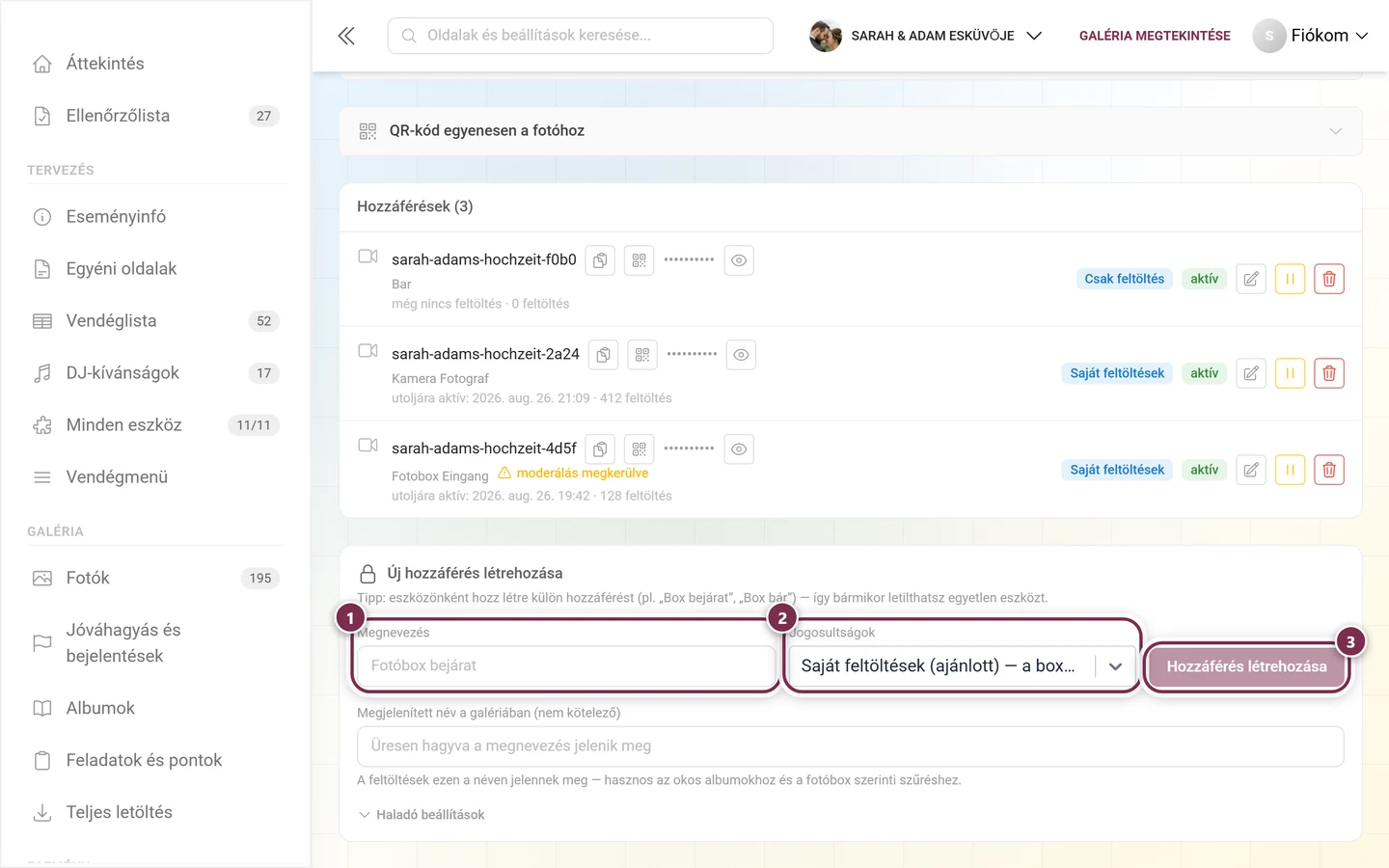The width and height of the screenshot is (1389, 868).
Task: Pause the Bar access entry
Action: [x=1290, y=279]
